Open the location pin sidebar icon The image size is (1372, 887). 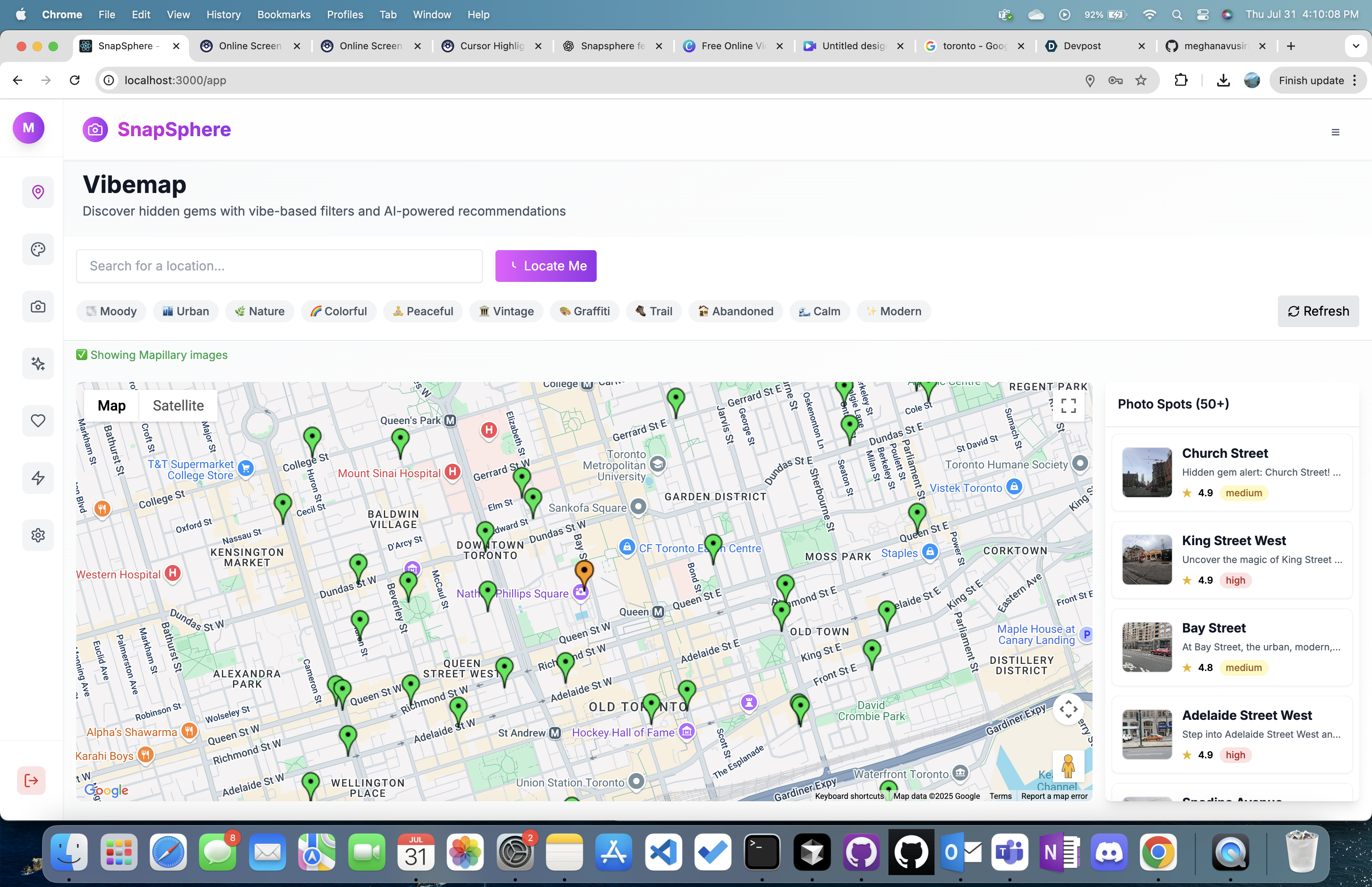pos(38,192)
